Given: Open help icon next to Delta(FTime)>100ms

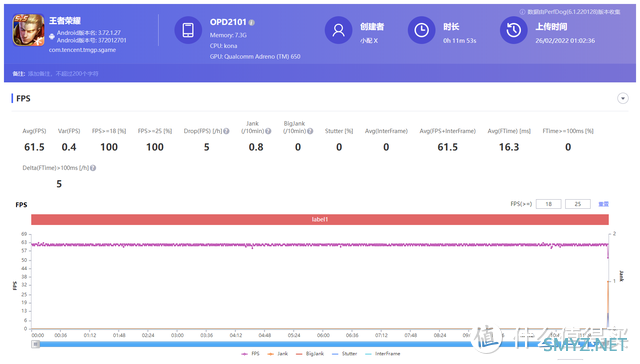Looking at the screenshot, I should 93,168.
